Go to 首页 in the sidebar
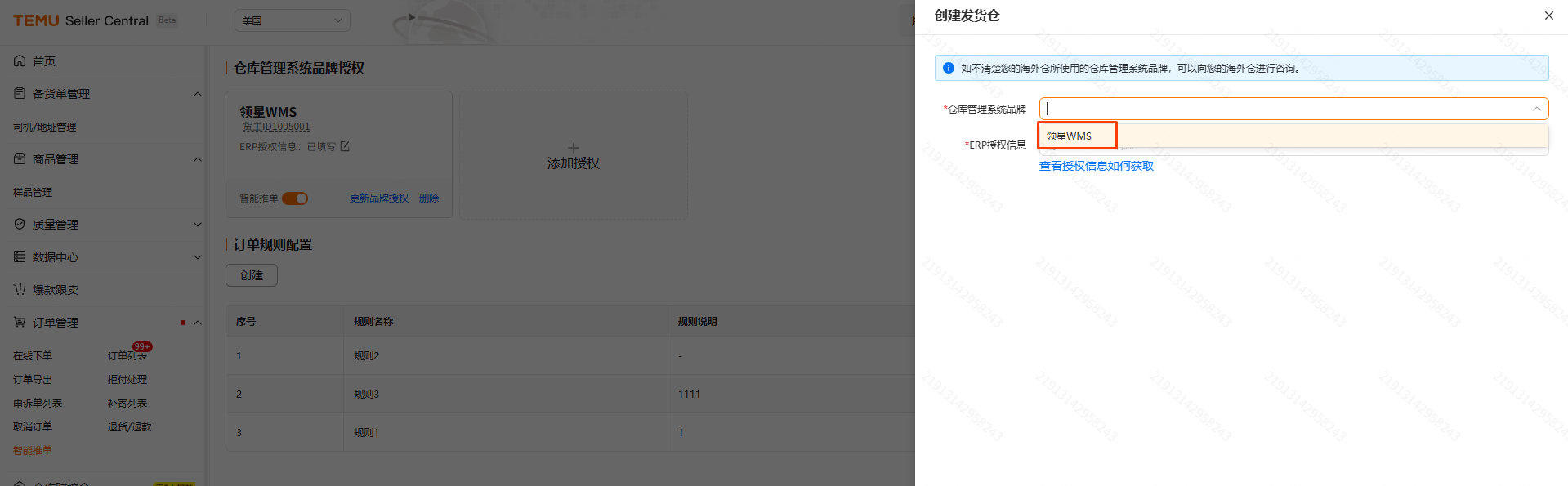Screen dimensions: 1568x486 tap(44, 61)
